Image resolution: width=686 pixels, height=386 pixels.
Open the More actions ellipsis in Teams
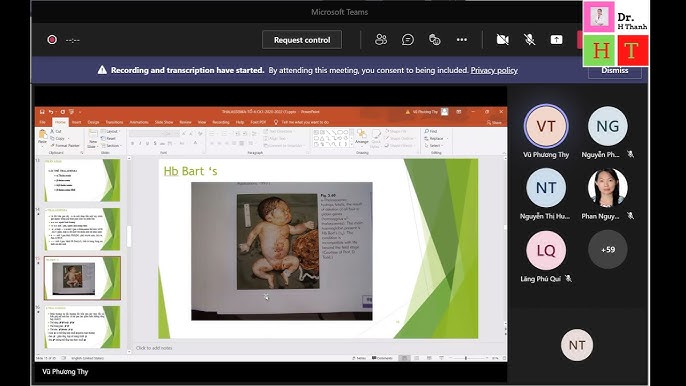pyautogui.click(x=462, y=40)
